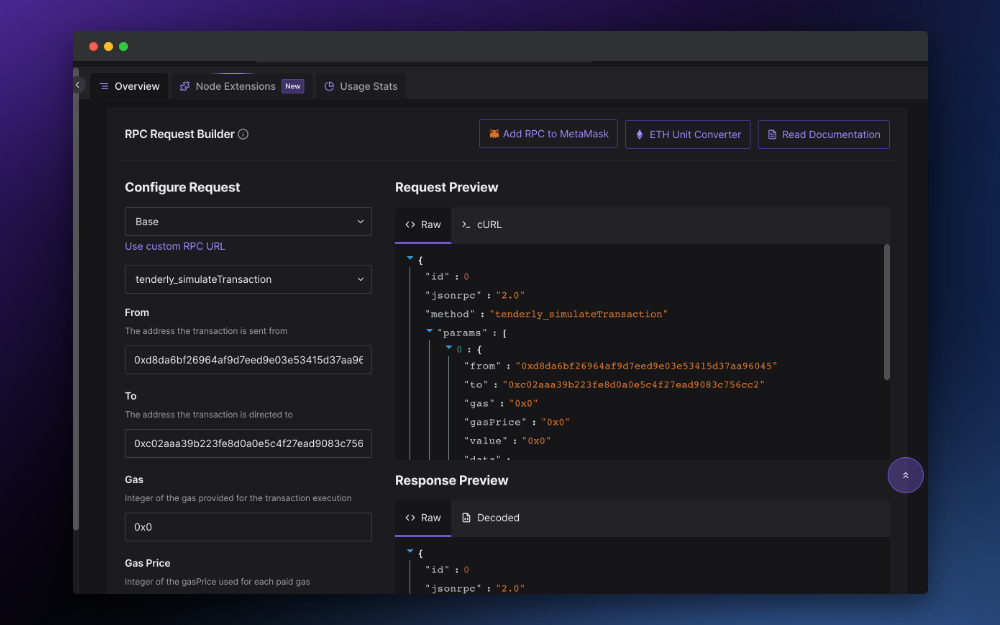Click the From address input field
Image resolution: width=1000 pixels, height=625 pixels.
click(248, 359)
